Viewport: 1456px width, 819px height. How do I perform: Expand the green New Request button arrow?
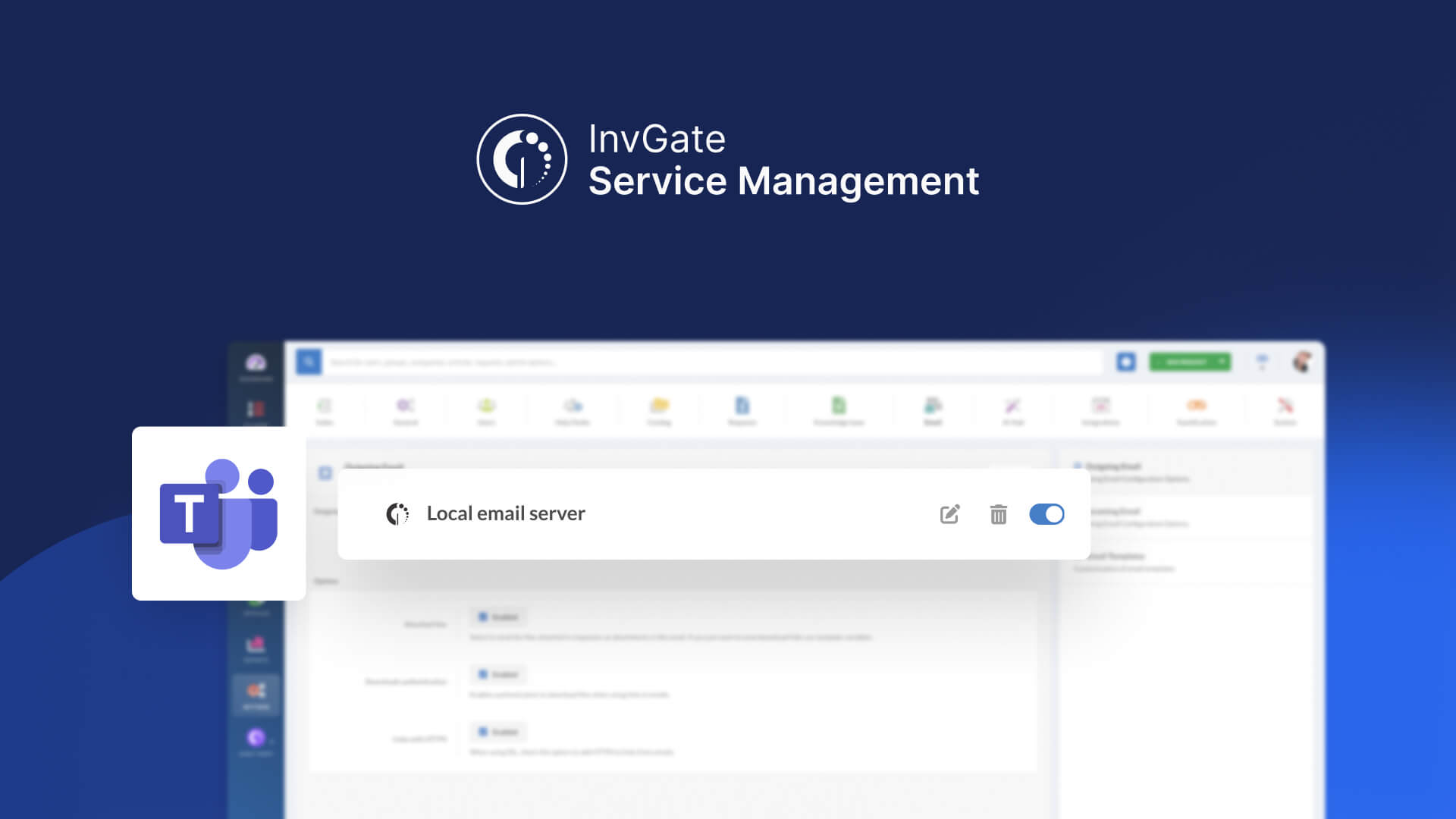[x=1222, y=362]
